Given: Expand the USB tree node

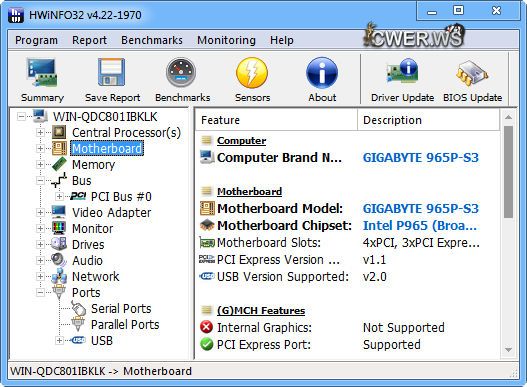Looking at the screenshot, I should click(59, 340).
